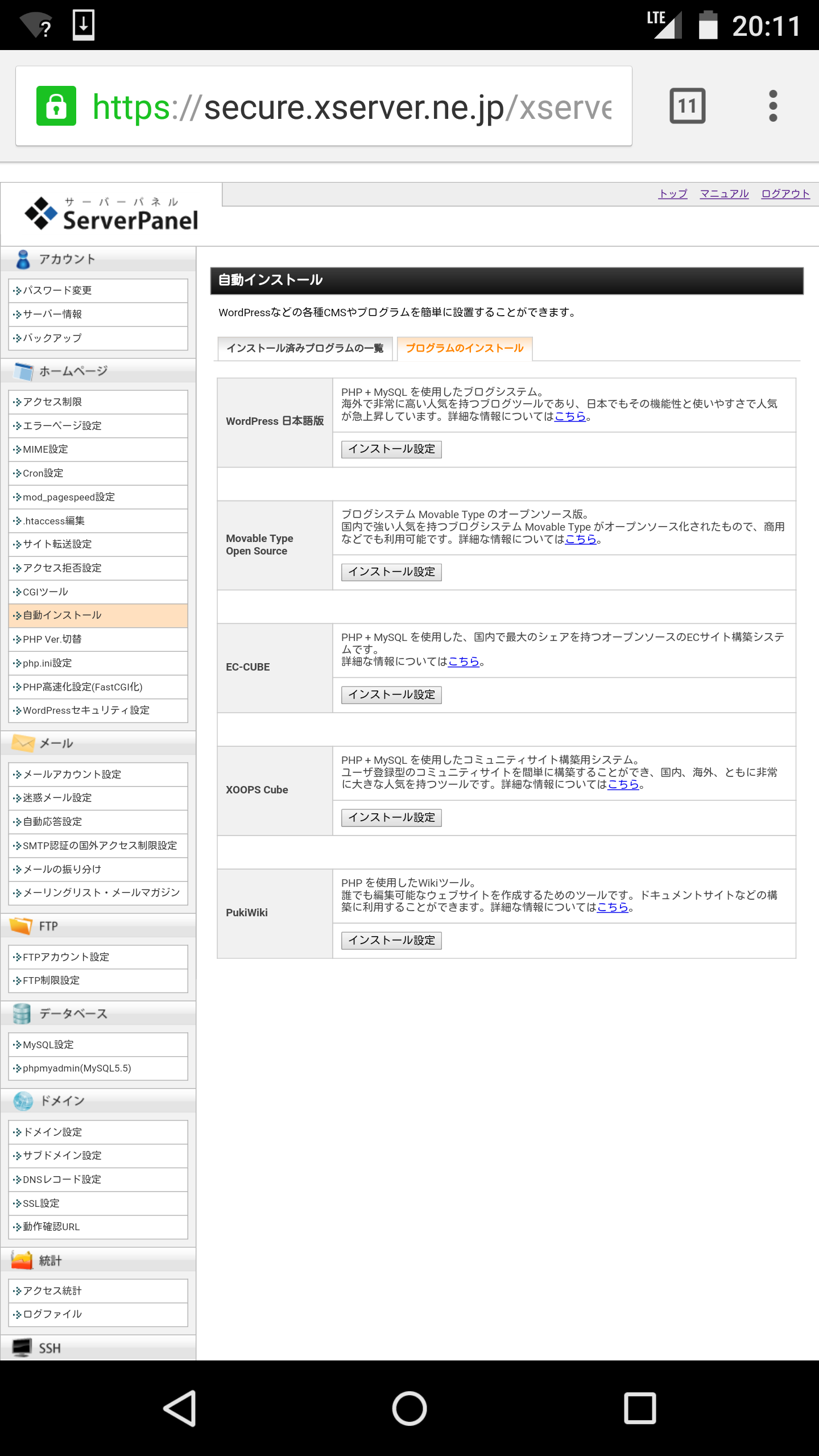
Task: Select アクセス制限 menu item
Action: [98, 402]
